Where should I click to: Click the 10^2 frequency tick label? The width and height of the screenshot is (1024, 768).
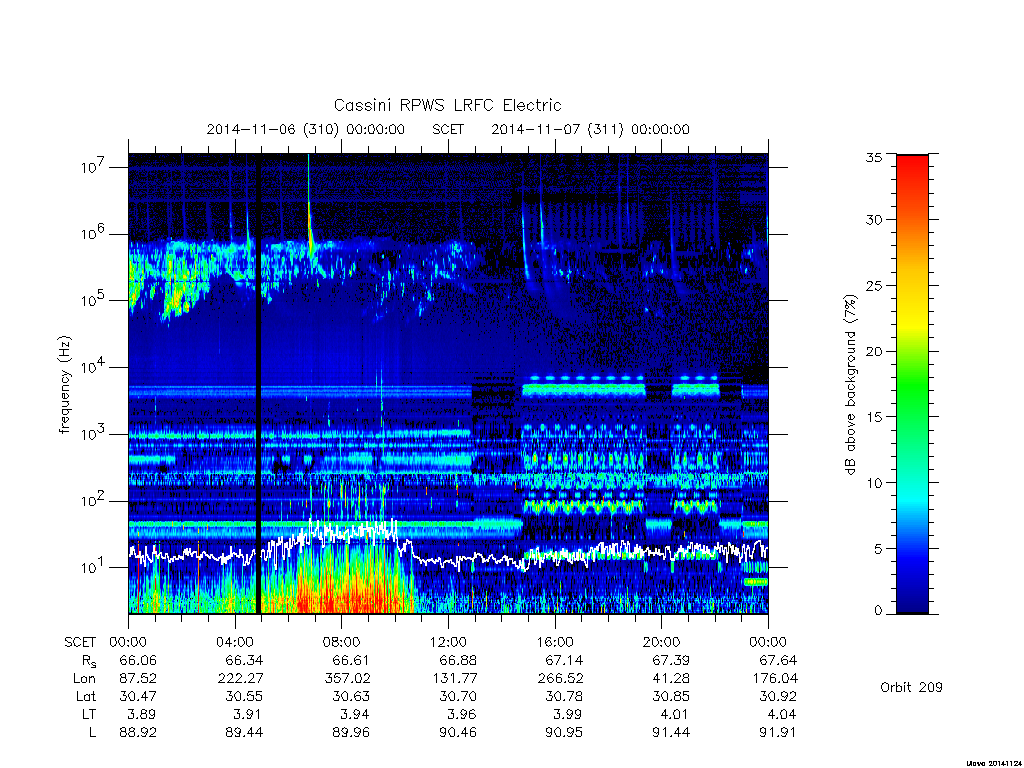click(x=95, y=501)
